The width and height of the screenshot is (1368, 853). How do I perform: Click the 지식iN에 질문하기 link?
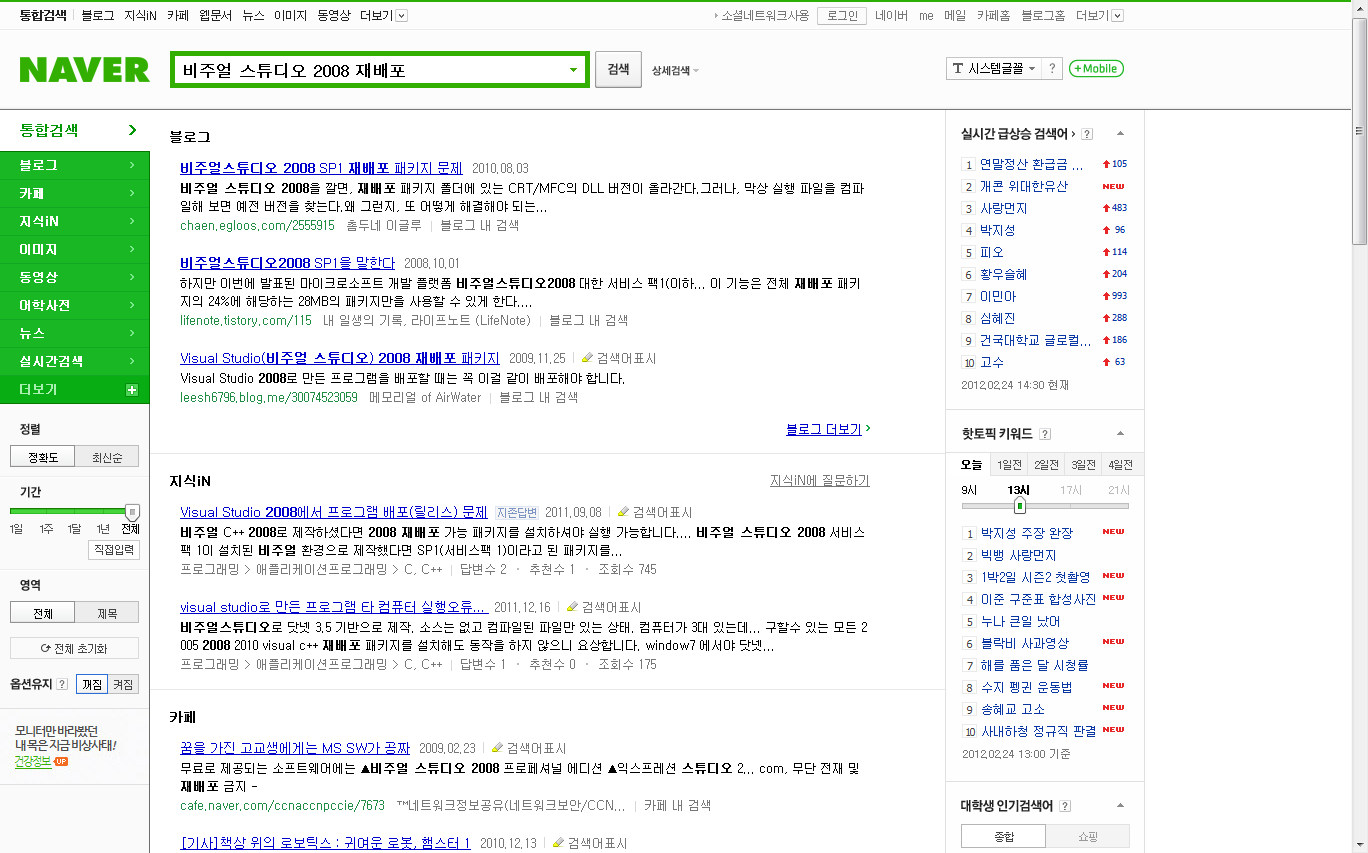[x=820, y=481]
